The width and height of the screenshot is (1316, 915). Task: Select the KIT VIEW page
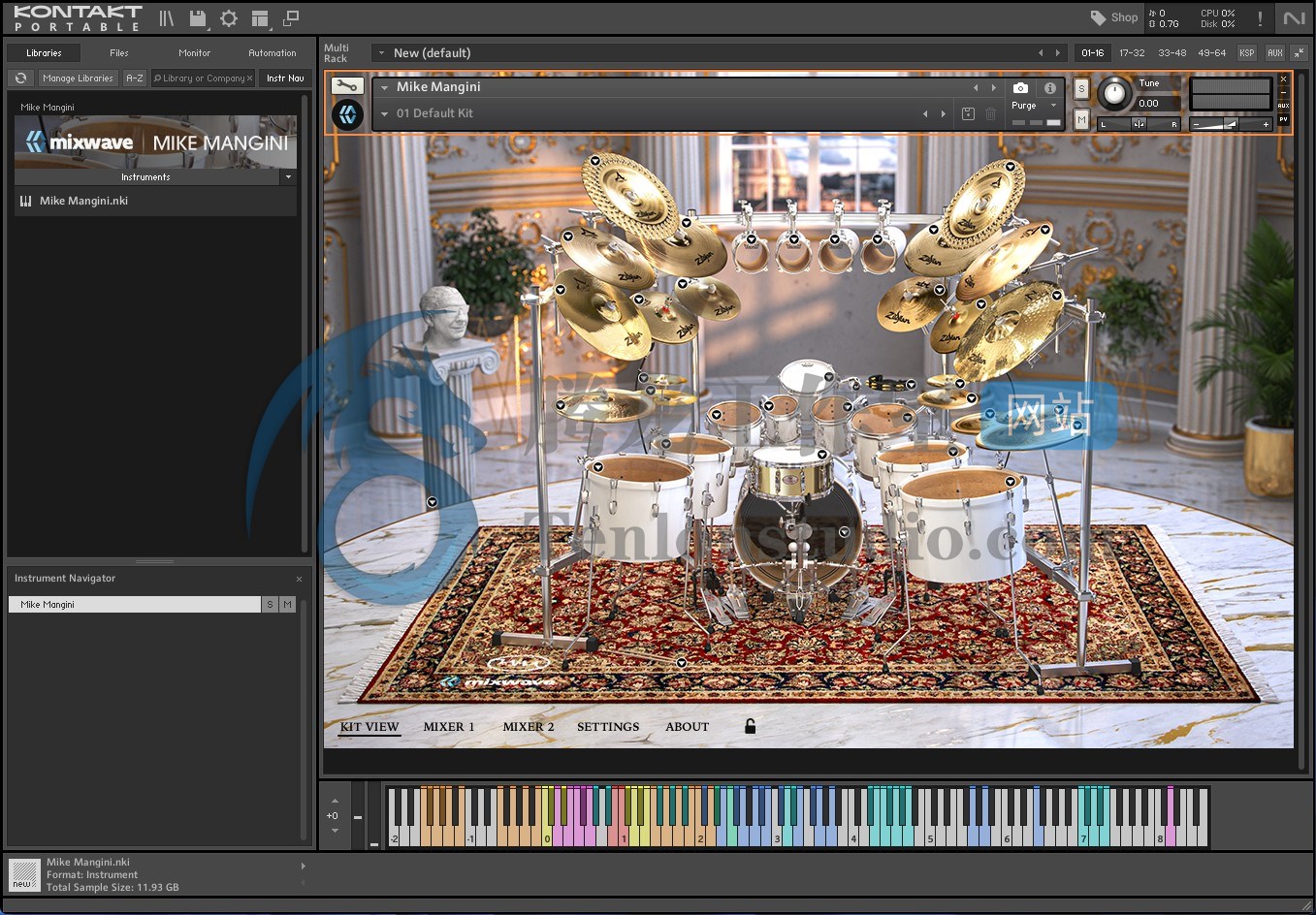[369, 727]
